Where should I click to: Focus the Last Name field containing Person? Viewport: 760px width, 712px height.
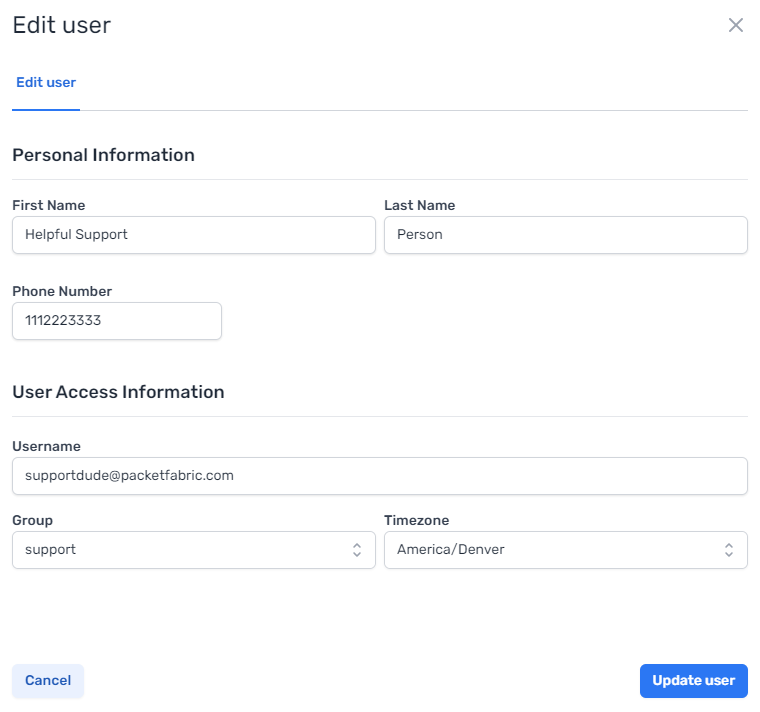point(565,235)
